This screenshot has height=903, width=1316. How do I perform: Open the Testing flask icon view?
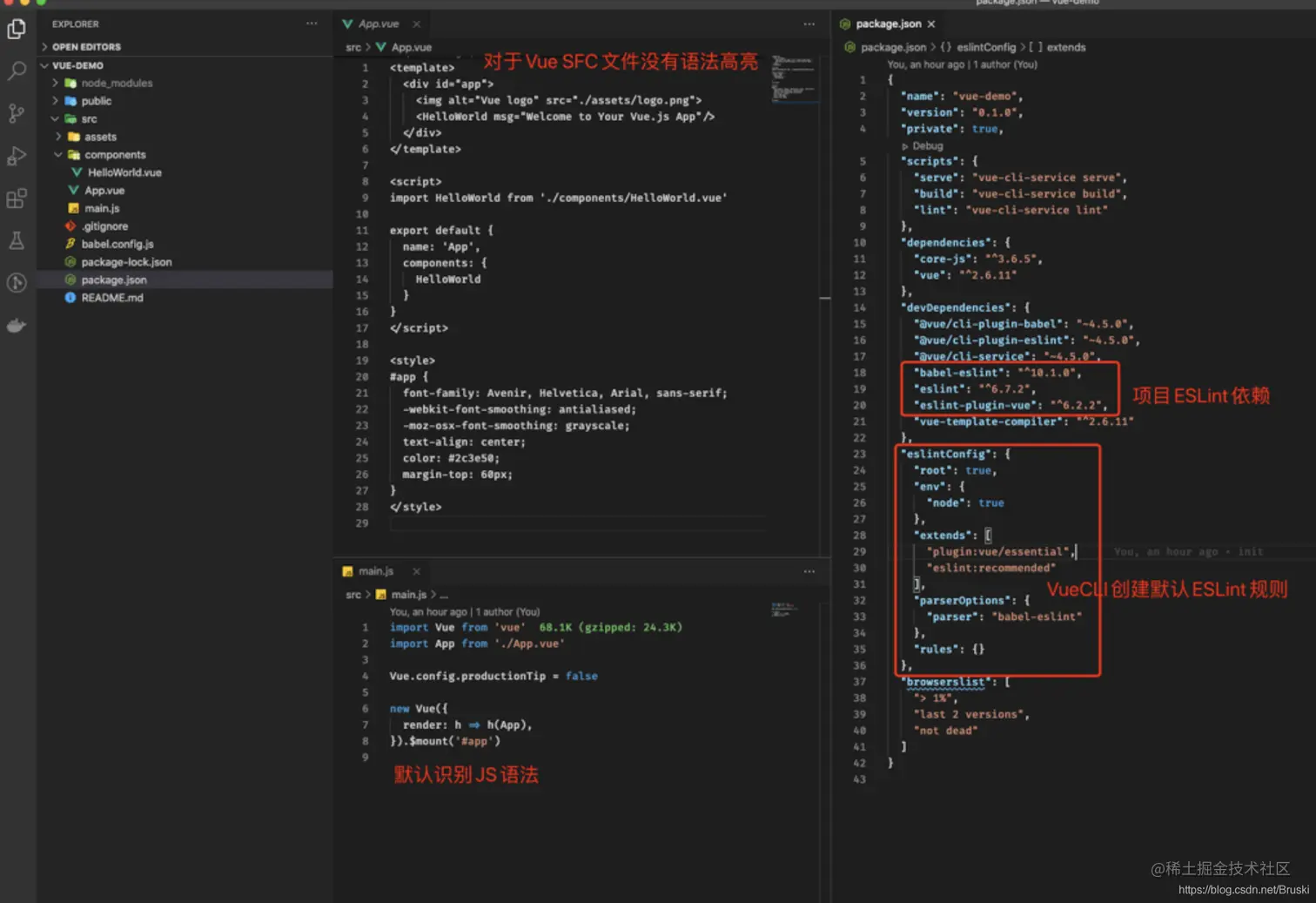(x=17, y=240)
